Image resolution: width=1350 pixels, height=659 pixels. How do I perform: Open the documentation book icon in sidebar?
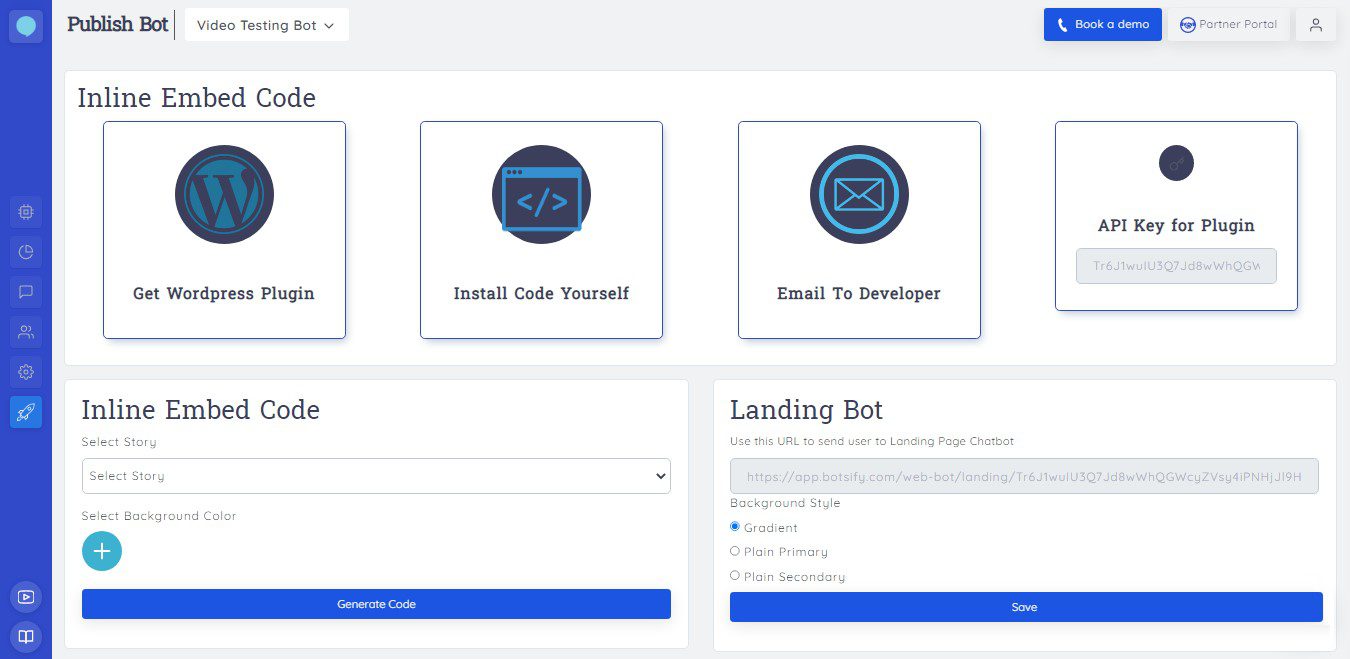[x=26, y=636]
